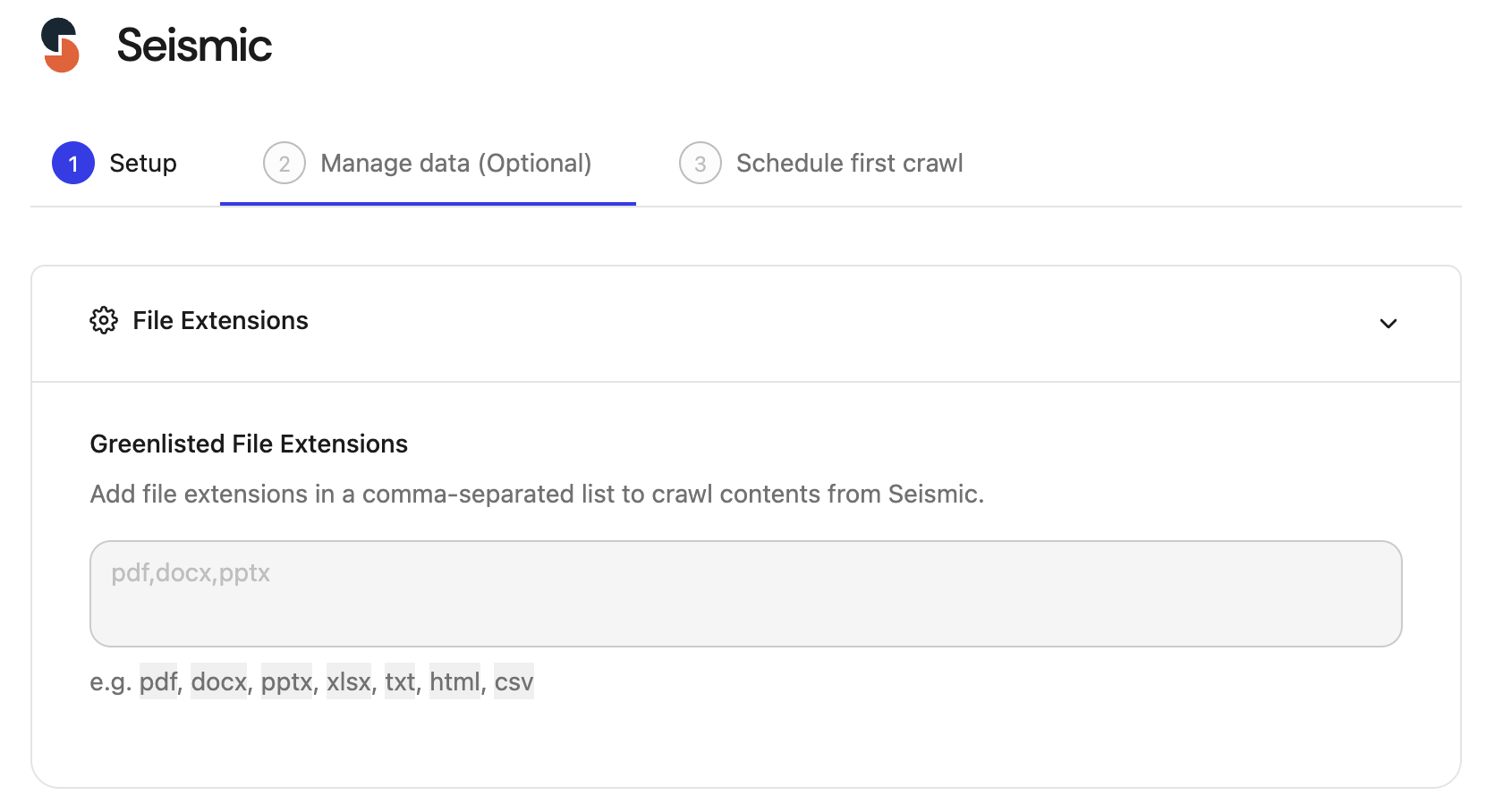This screenshot has height=812, width=1503.
Task: Click the html example extension chip
Action: pyautogui.click(x=454, y=682)
